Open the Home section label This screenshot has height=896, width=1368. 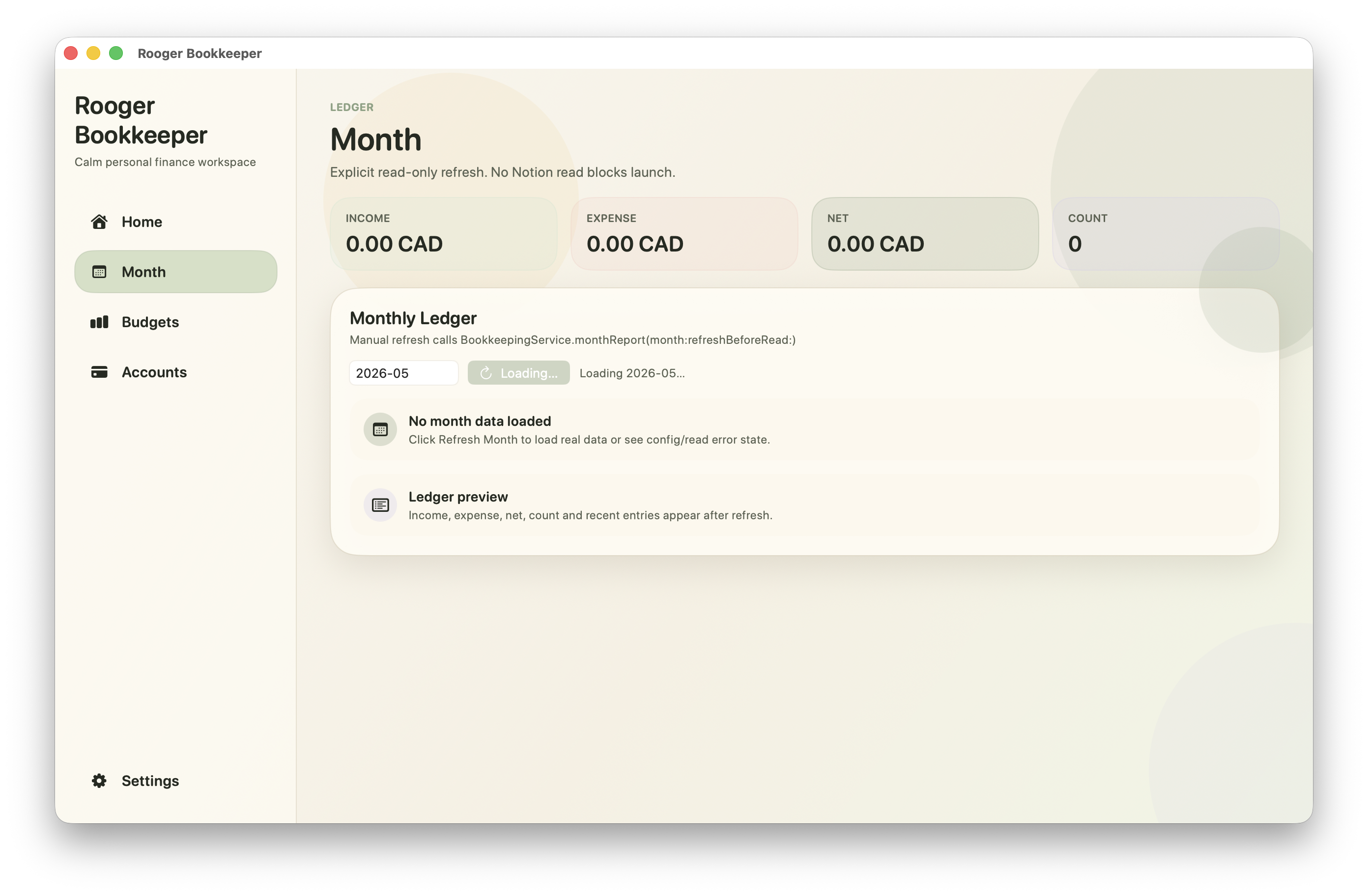(x=142, y=222)
